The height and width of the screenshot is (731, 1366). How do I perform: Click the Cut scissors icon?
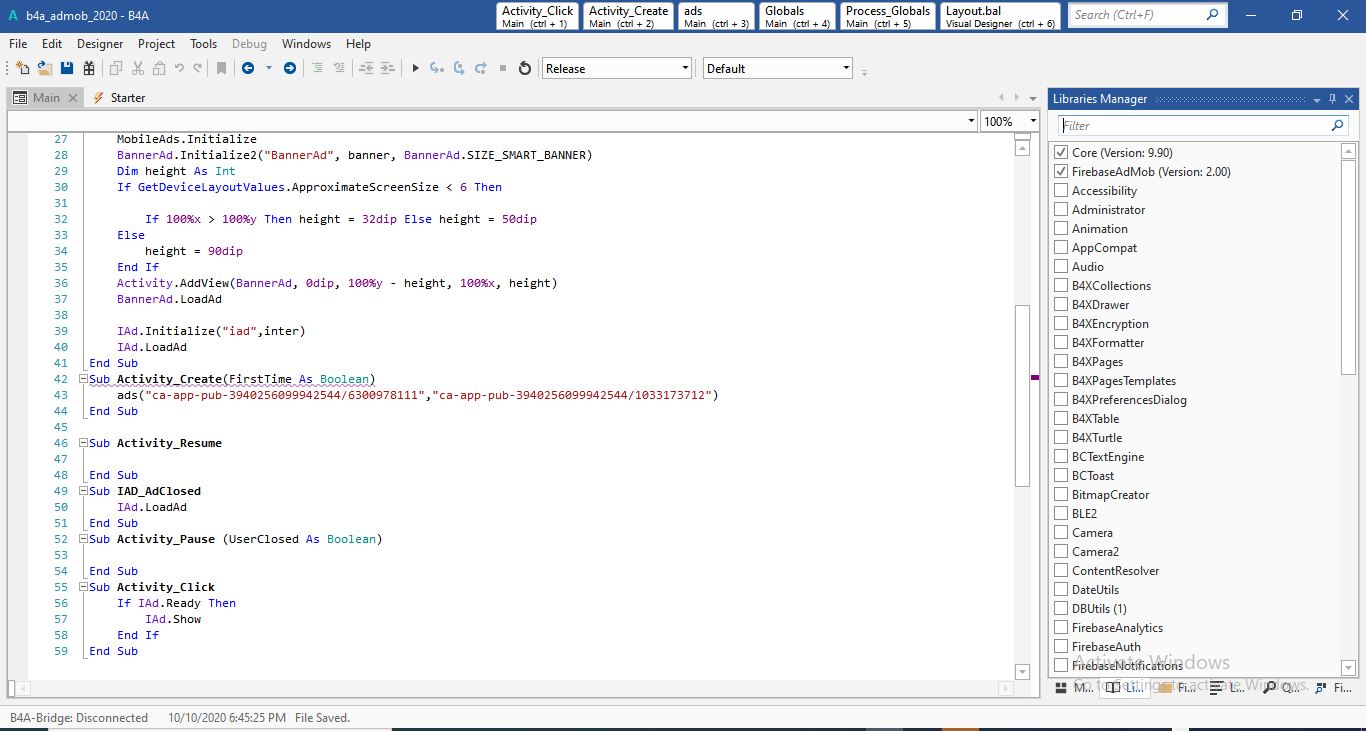[137, 68]
